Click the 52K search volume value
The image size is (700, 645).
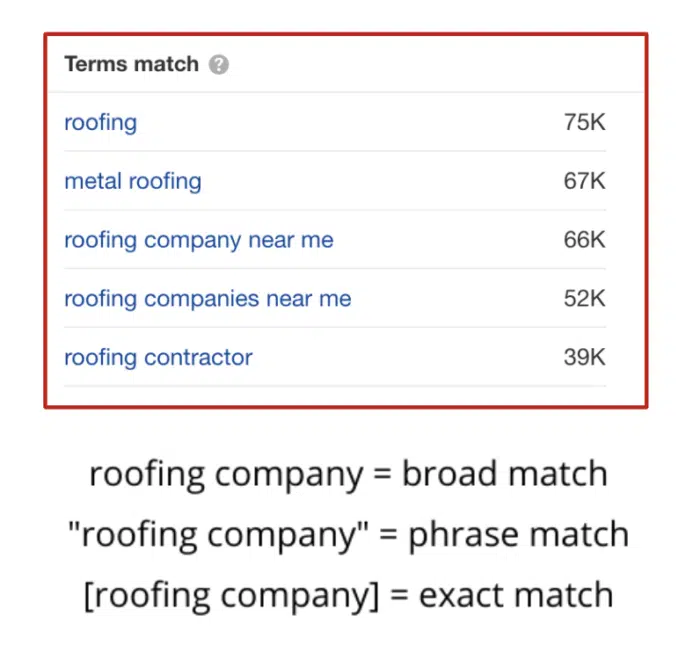pos(584,299)
